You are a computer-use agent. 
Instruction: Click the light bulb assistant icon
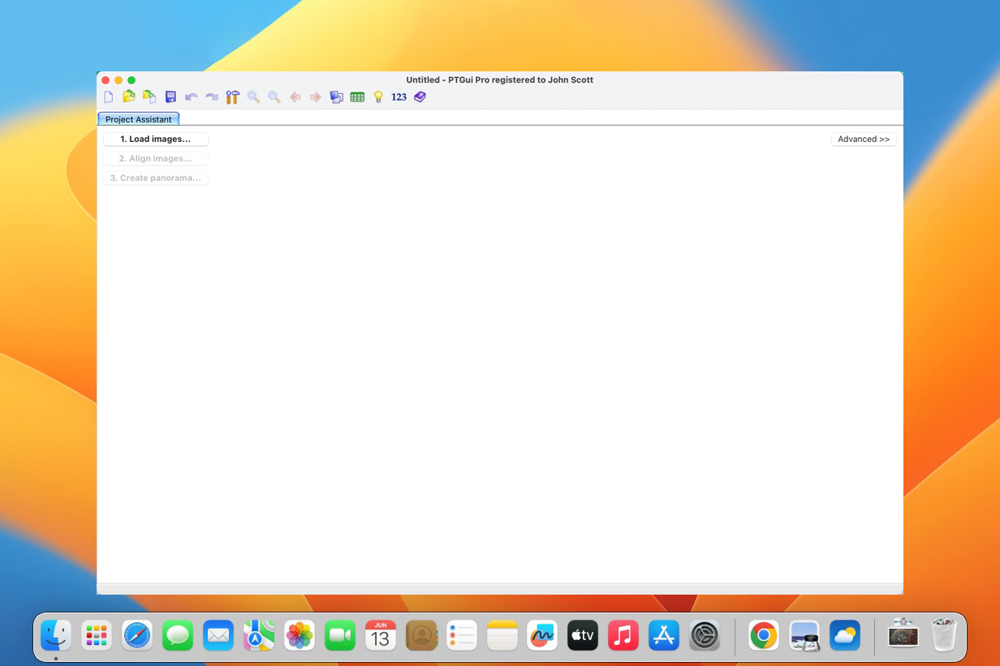378,97
